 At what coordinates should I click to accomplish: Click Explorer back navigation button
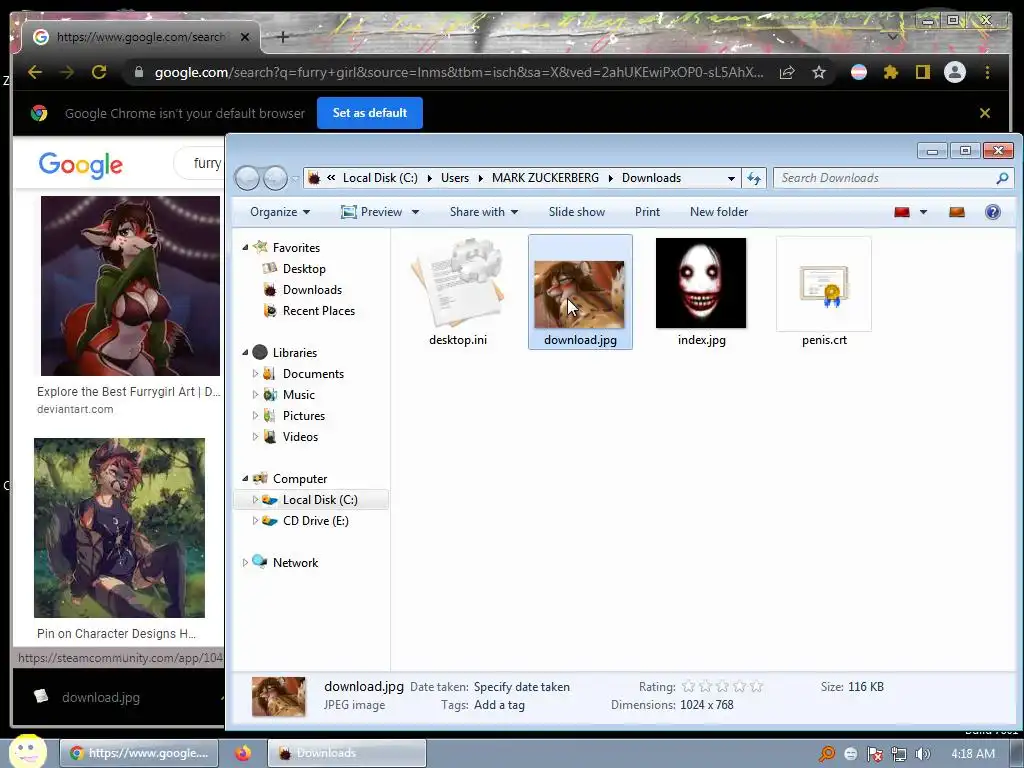(247, 178)
